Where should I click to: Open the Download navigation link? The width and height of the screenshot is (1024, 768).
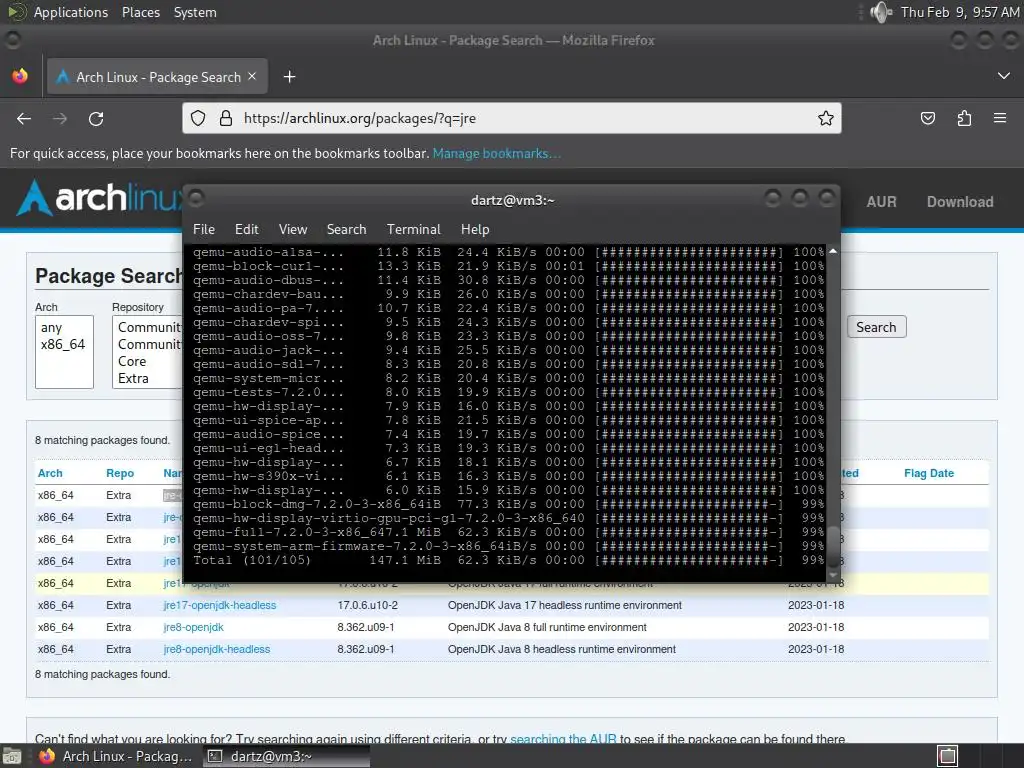[960, 202]
